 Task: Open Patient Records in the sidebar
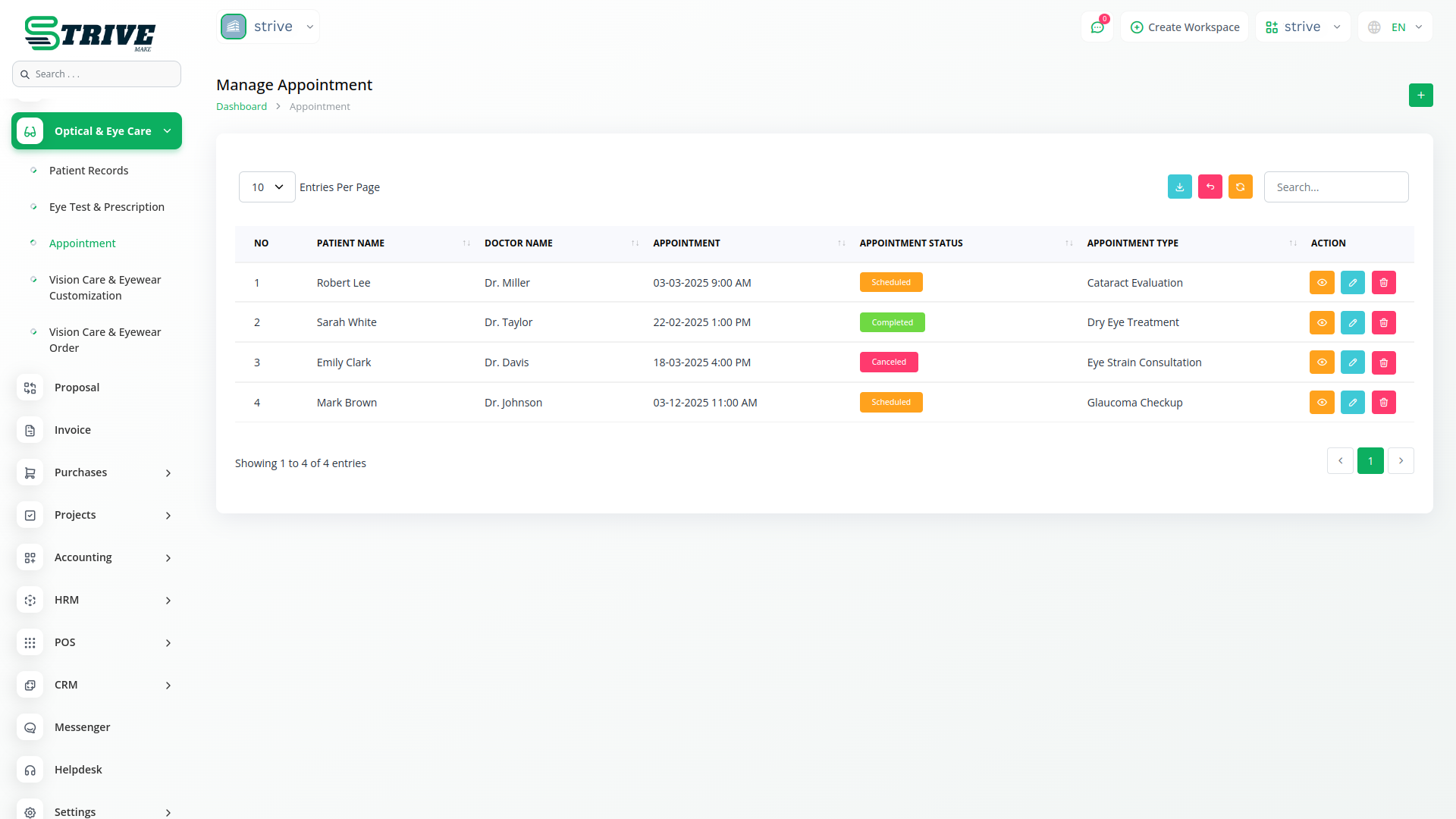(x=89, y=171)
